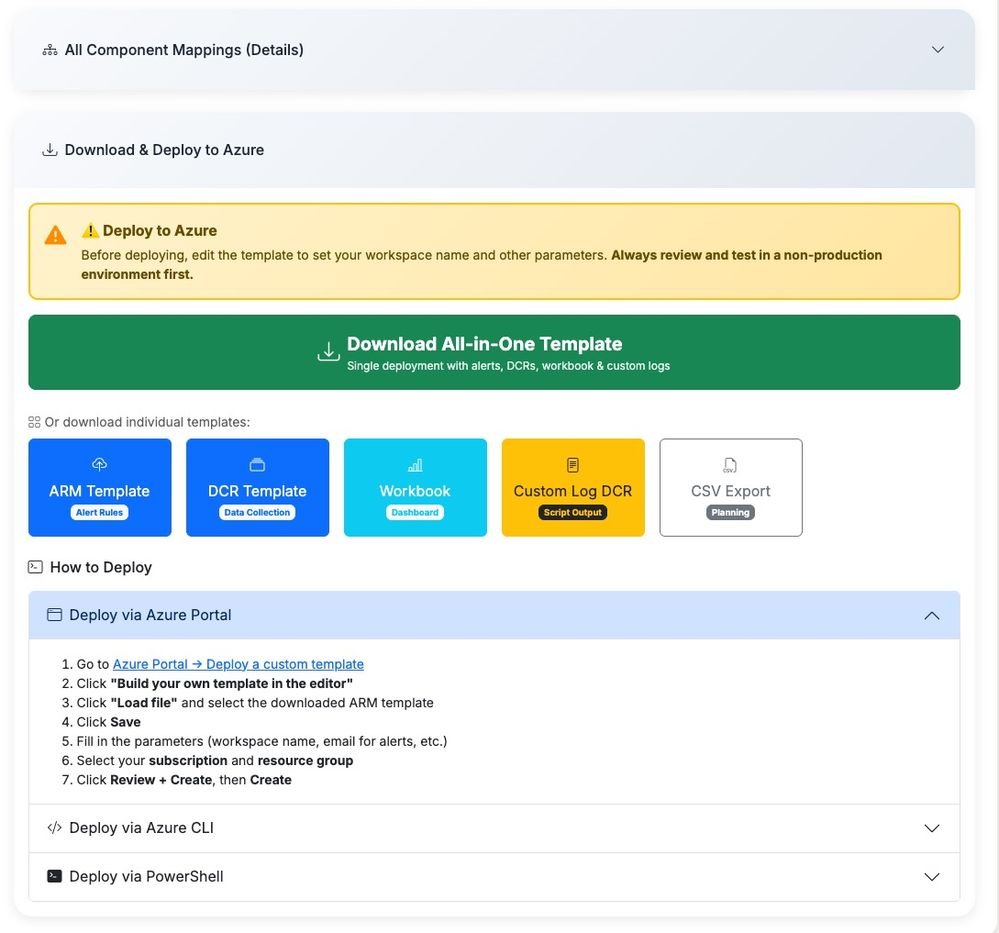999x933 pixels.
Task: Expand the All Component Mappings section
Action: coord(938,48)
